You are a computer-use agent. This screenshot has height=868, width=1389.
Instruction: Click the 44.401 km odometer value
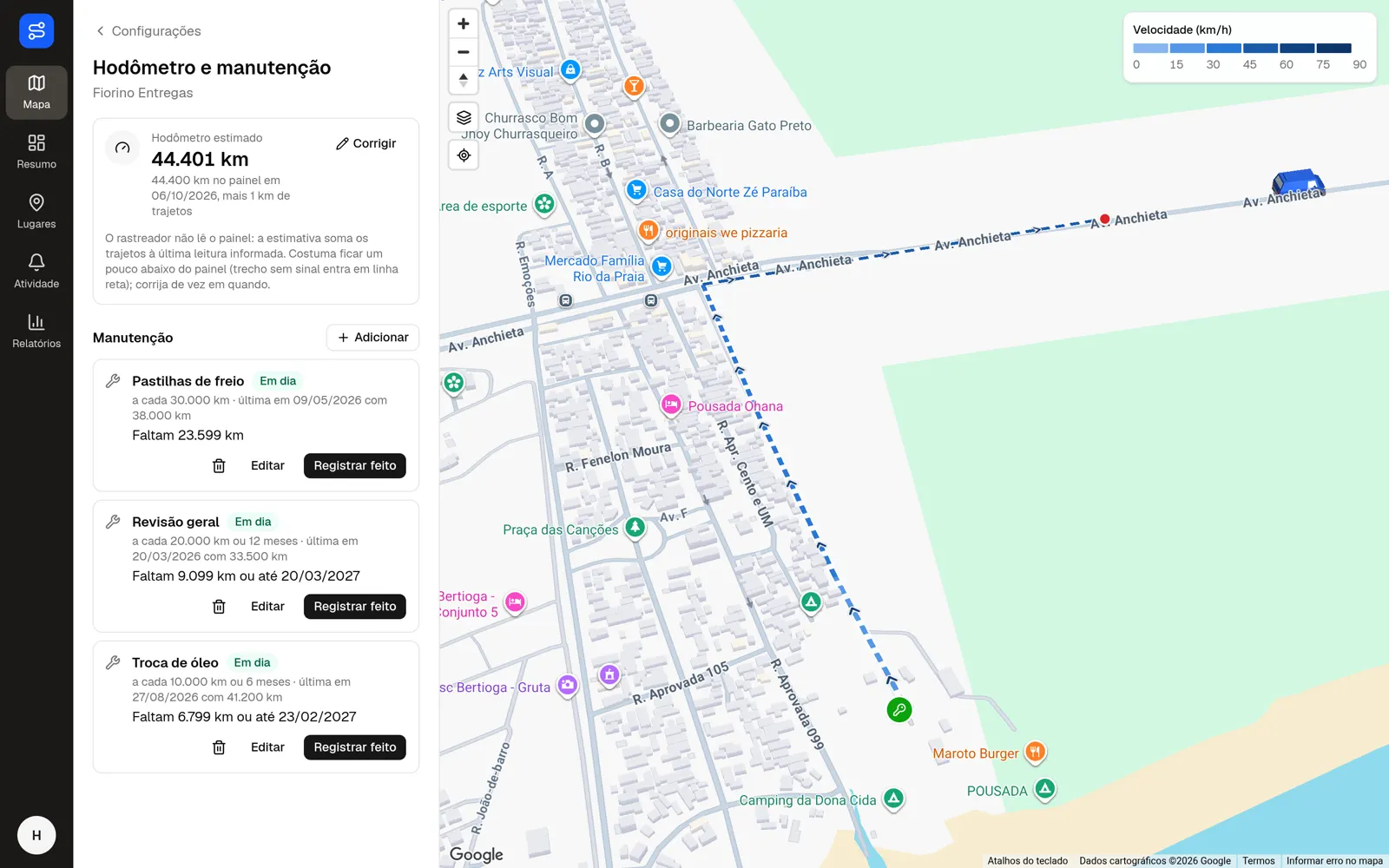point(200,160)
